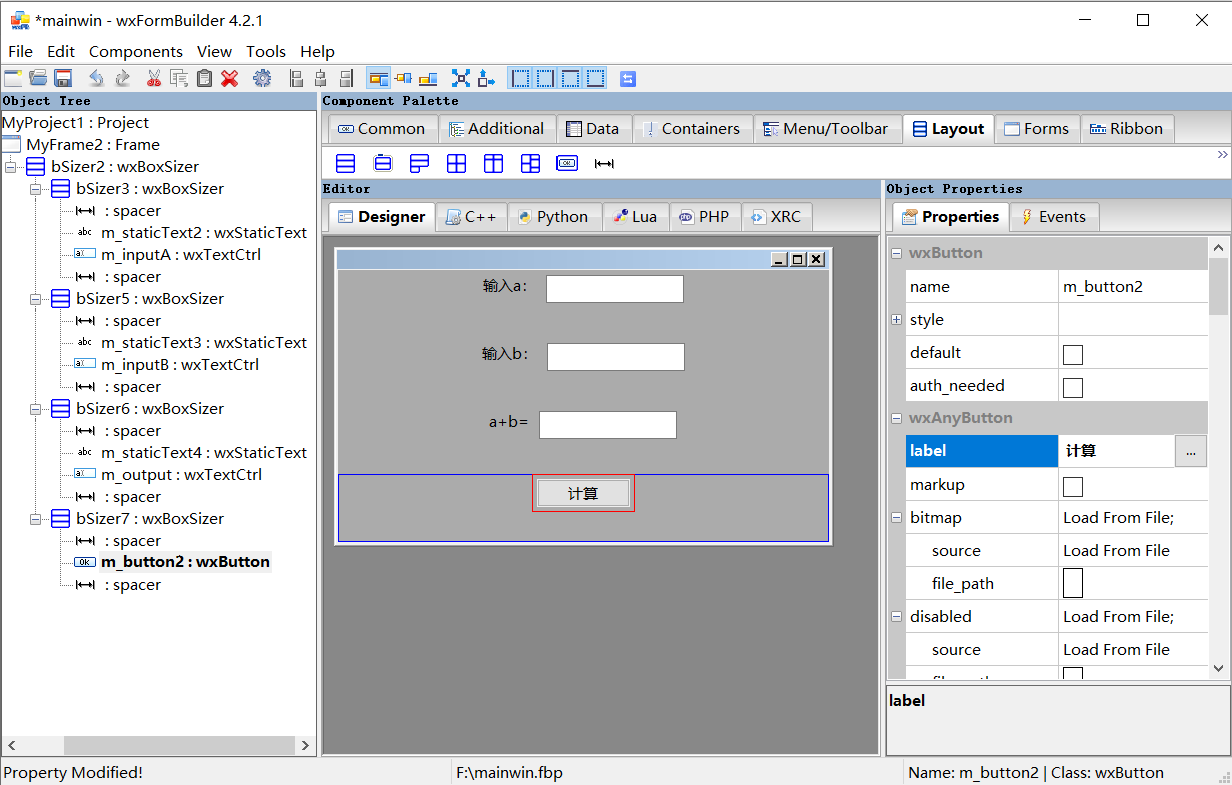Collapse the bSizer3 tree node

coord(35,188)
